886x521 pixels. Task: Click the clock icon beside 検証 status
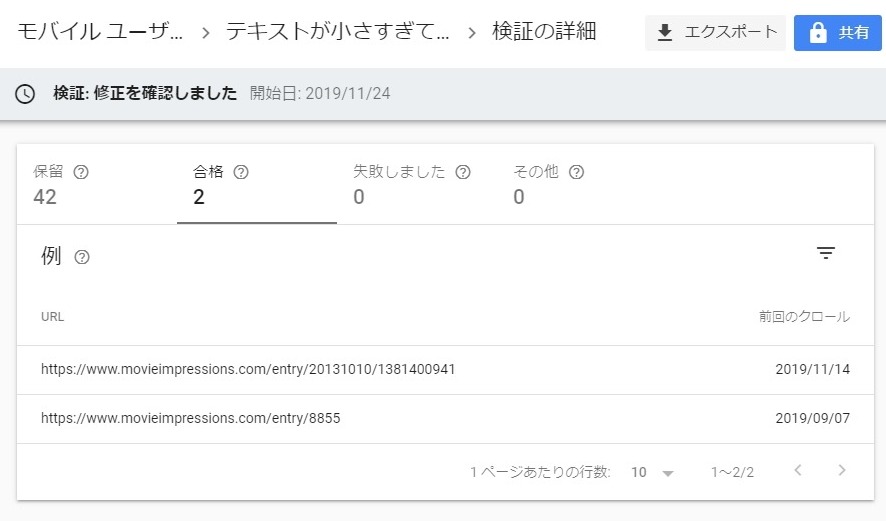click(x=25, y=94)
